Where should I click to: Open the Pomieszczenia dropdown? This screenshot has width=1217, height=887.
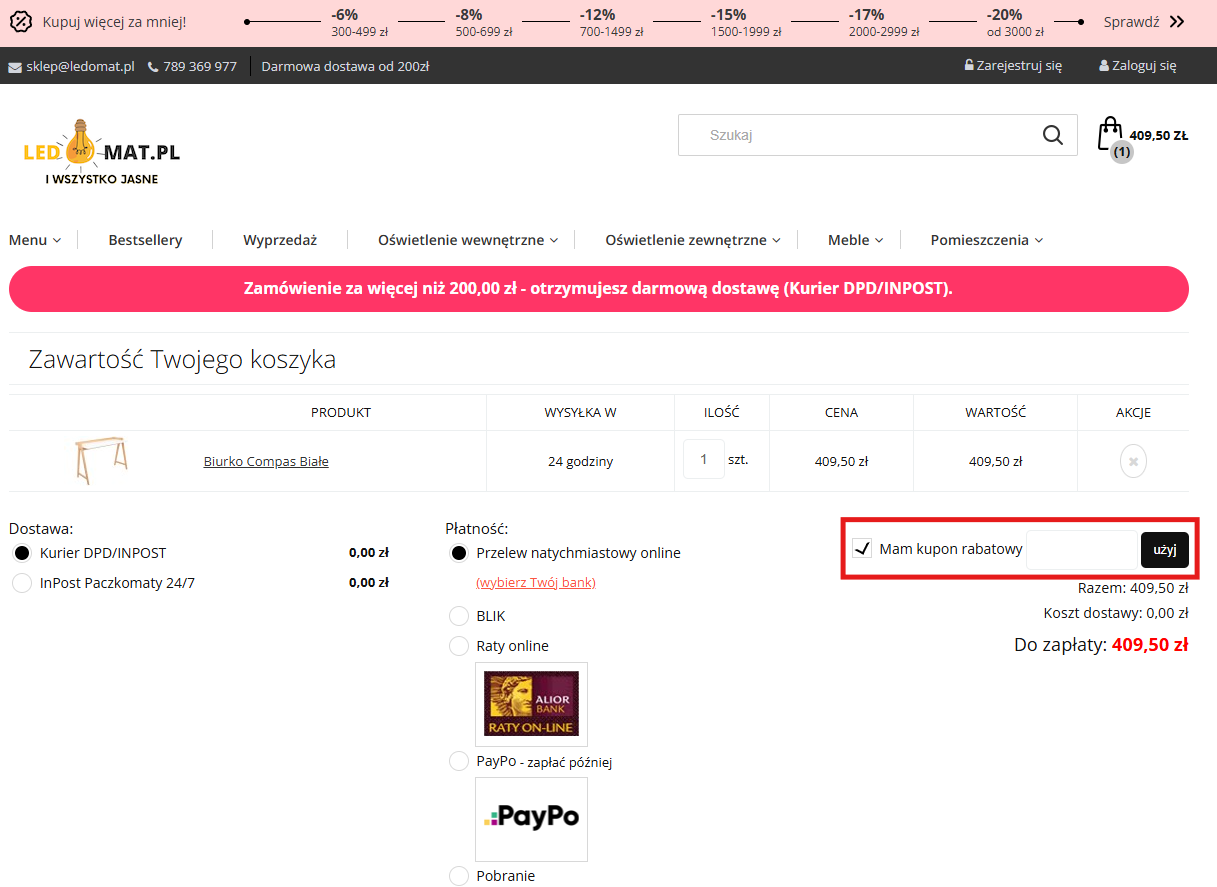point(986,240)
